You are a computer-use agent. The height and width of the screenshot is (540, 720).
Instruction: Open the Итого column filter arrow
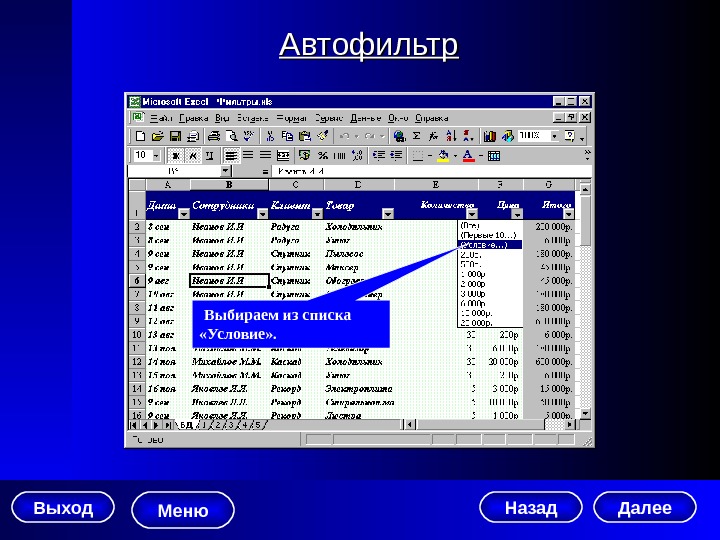tap(568, 214)
